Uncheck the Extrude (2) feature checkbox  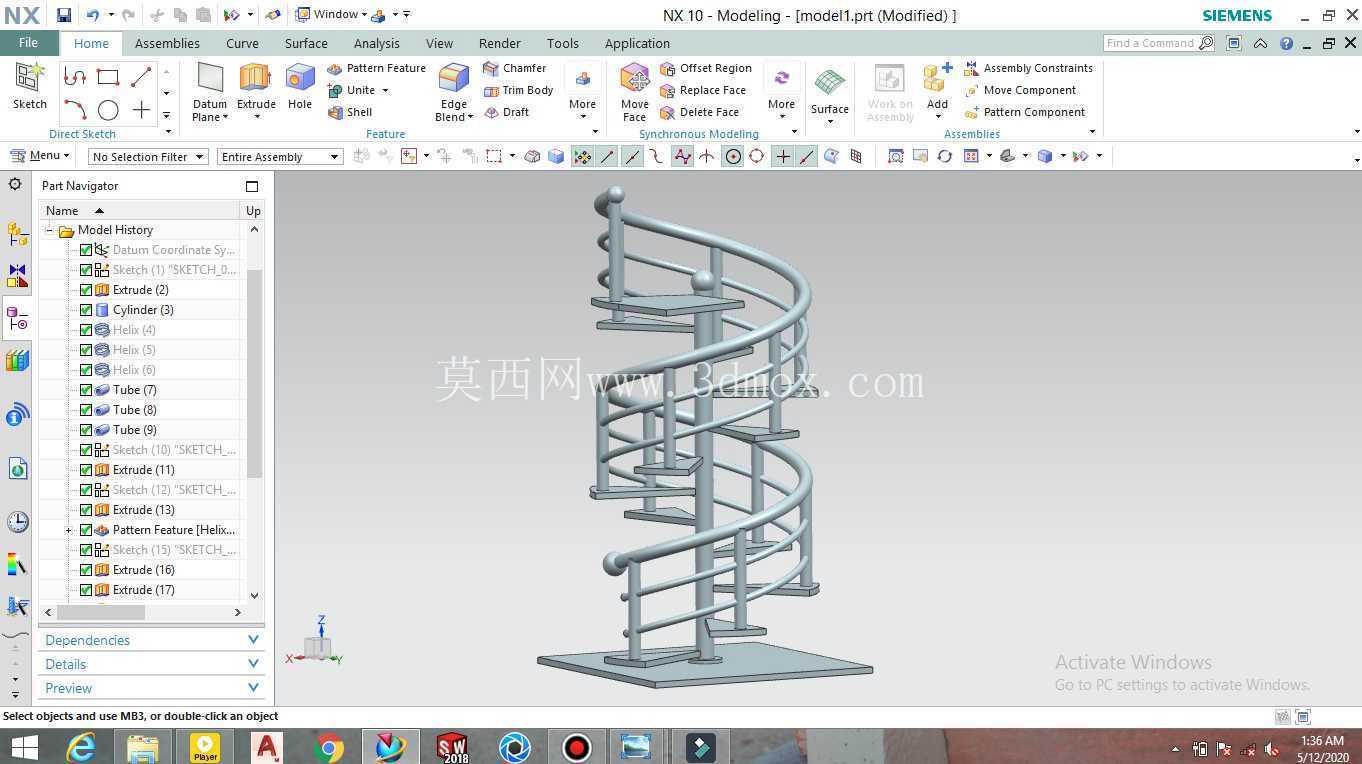(86, 290)
